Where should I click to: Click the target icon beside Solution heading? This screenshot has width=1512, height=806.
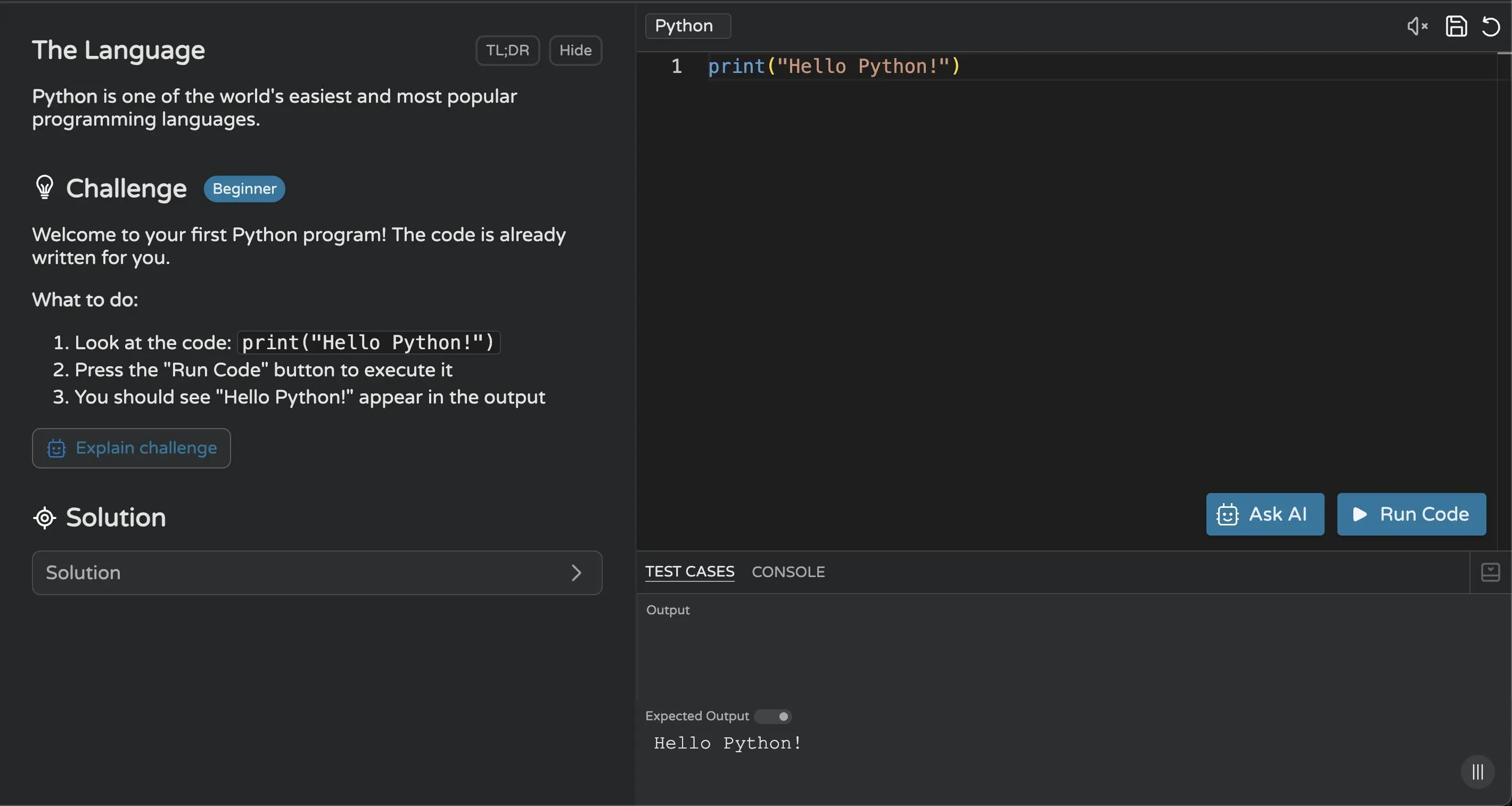(x=45, y=518)
